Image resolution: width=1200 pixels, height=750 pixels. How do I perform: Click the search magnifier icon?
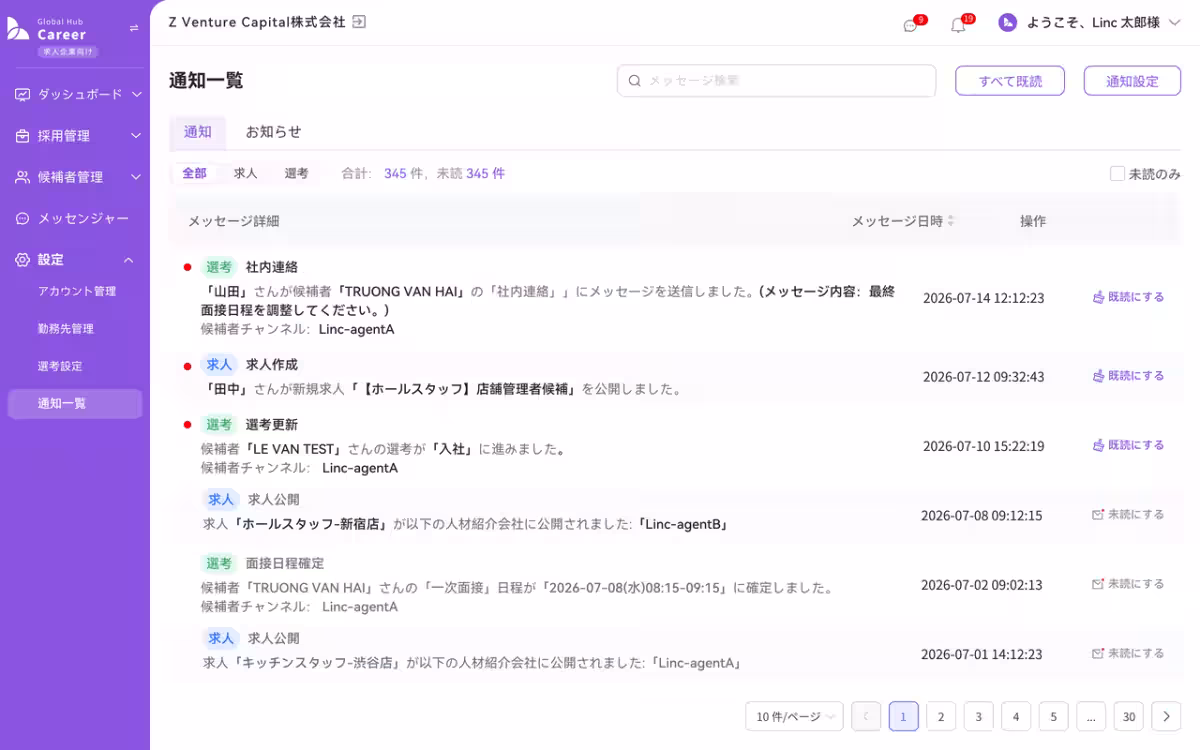coord(634,81)
